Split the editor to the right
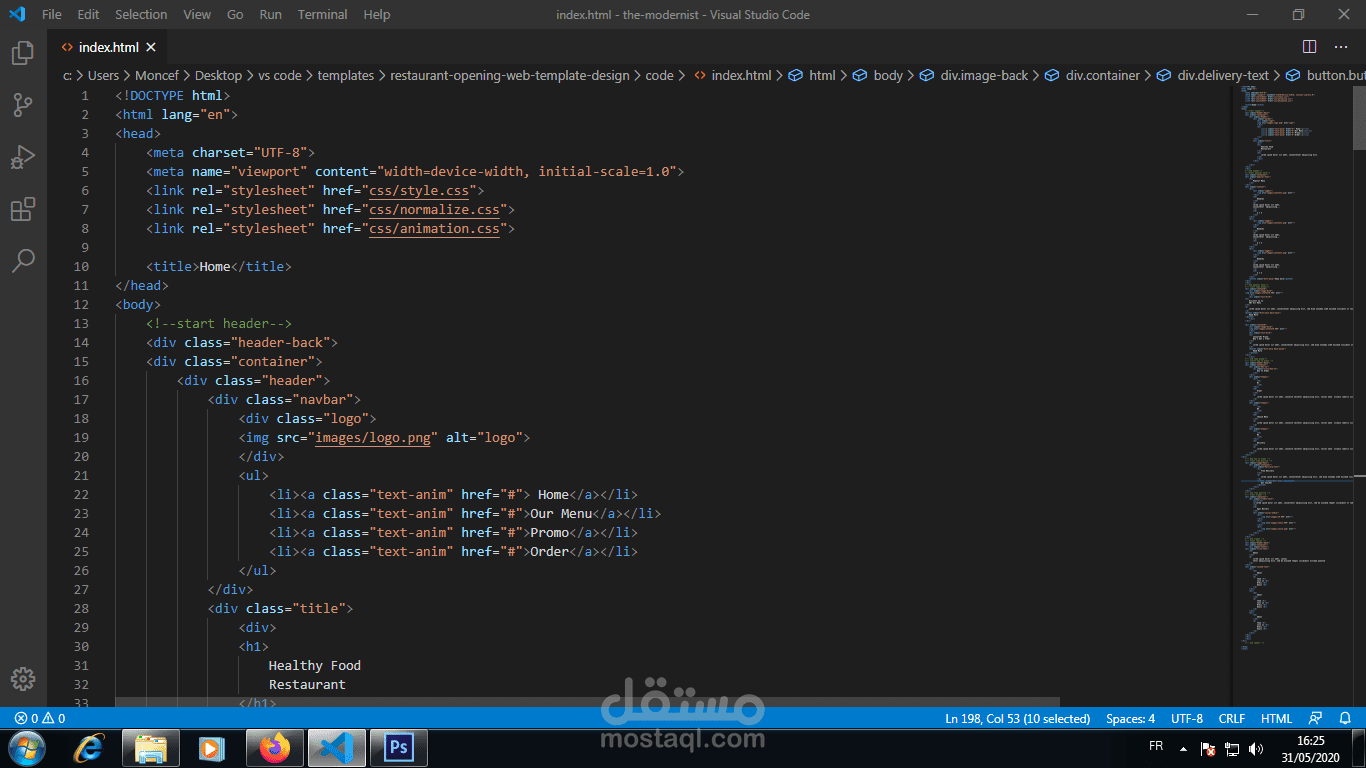 (x=1309, y=47)
